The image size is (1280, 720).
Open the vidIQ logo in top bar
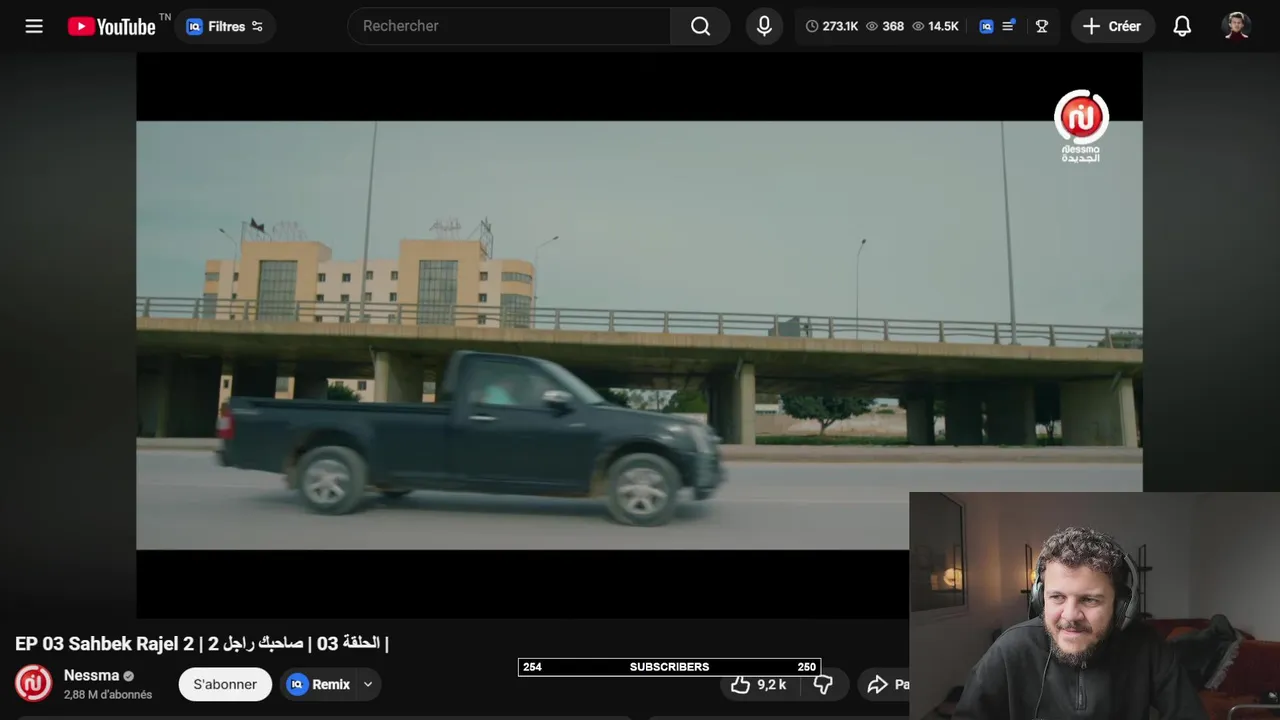click(x=986, y=26)
